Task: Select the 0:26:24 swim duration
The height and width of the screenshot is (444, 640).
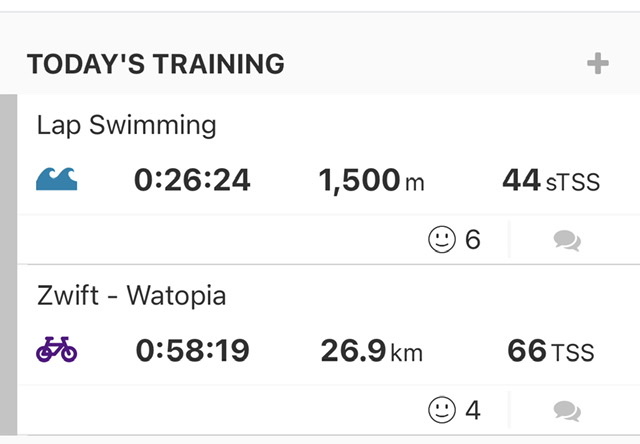Action: [192, 180]
